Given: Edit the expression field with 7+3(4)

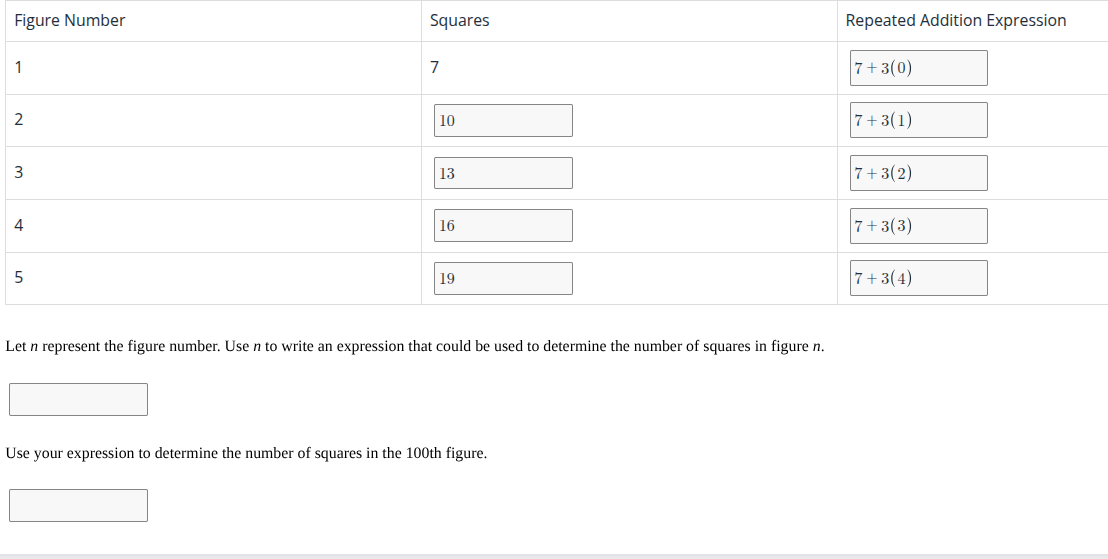Looking at the screenshot, I should coord(918,278).
